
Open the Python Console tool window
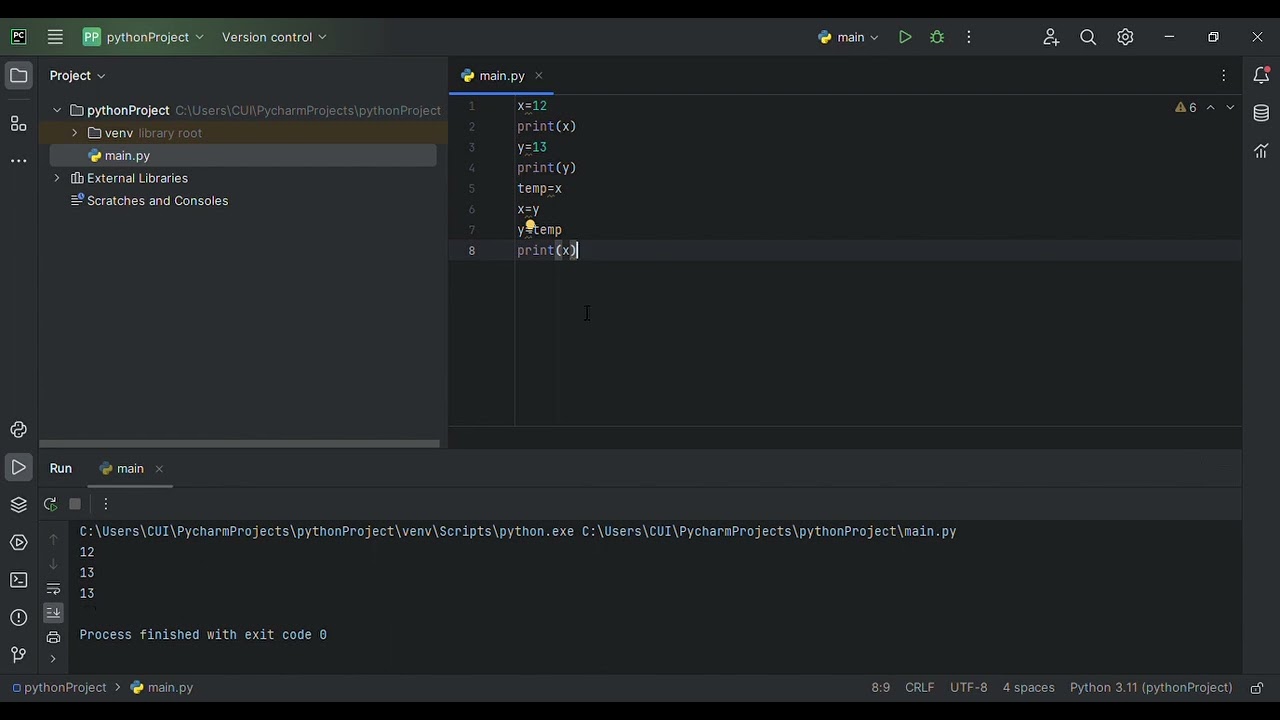point(18,430)
